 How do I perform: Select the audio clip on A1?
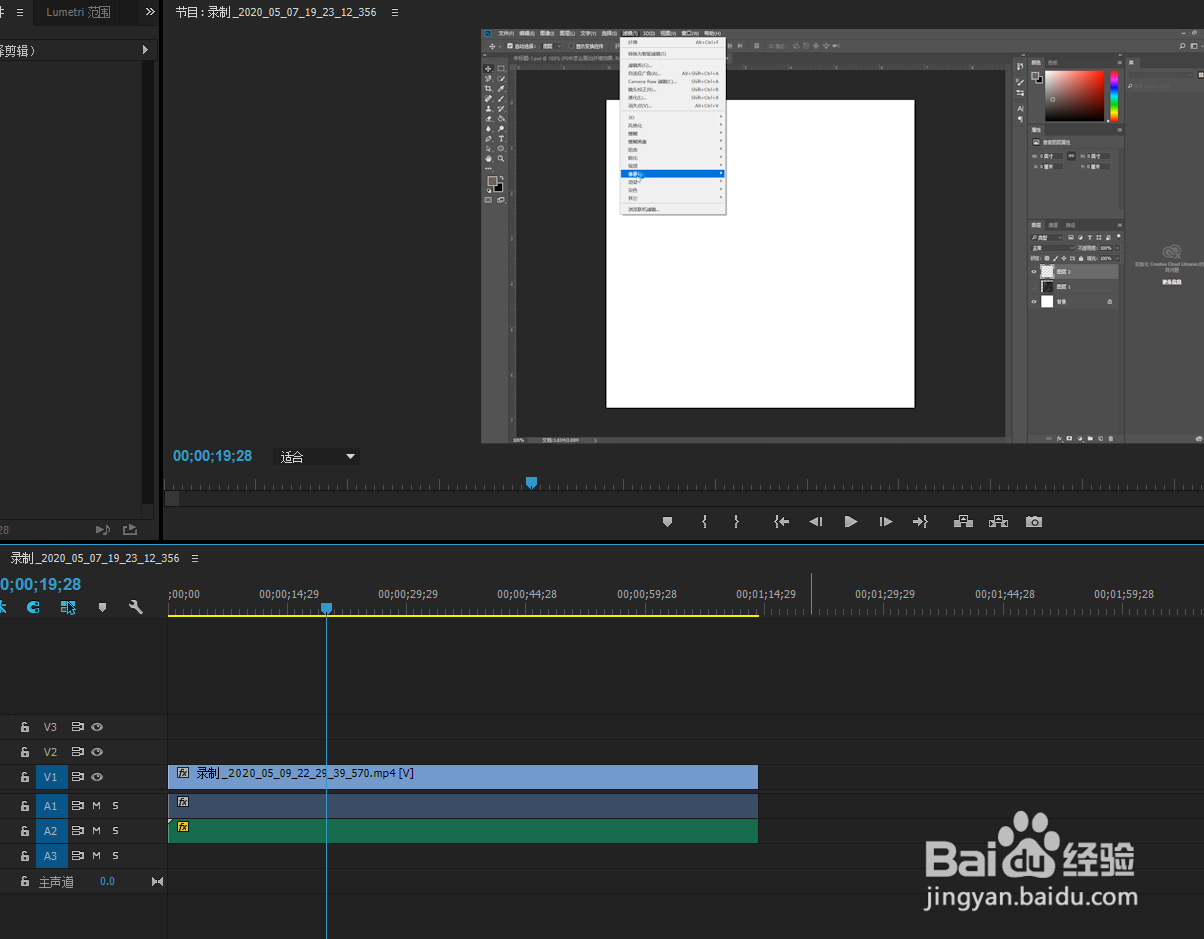(463, 806)
